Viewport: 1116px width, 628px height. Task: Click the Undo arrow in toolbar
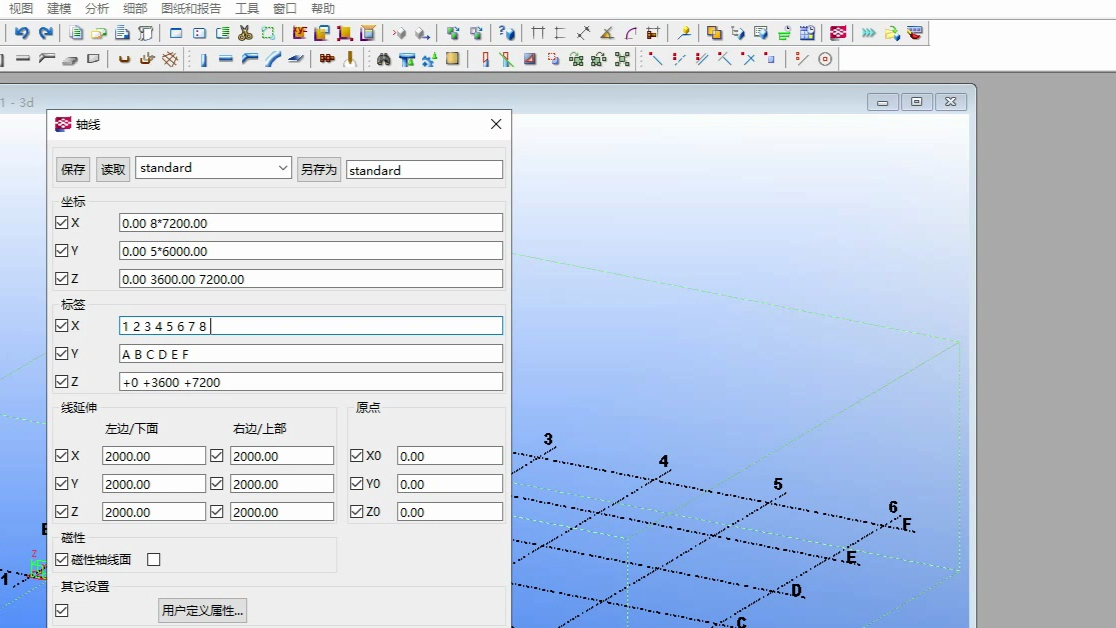(21, 33)
